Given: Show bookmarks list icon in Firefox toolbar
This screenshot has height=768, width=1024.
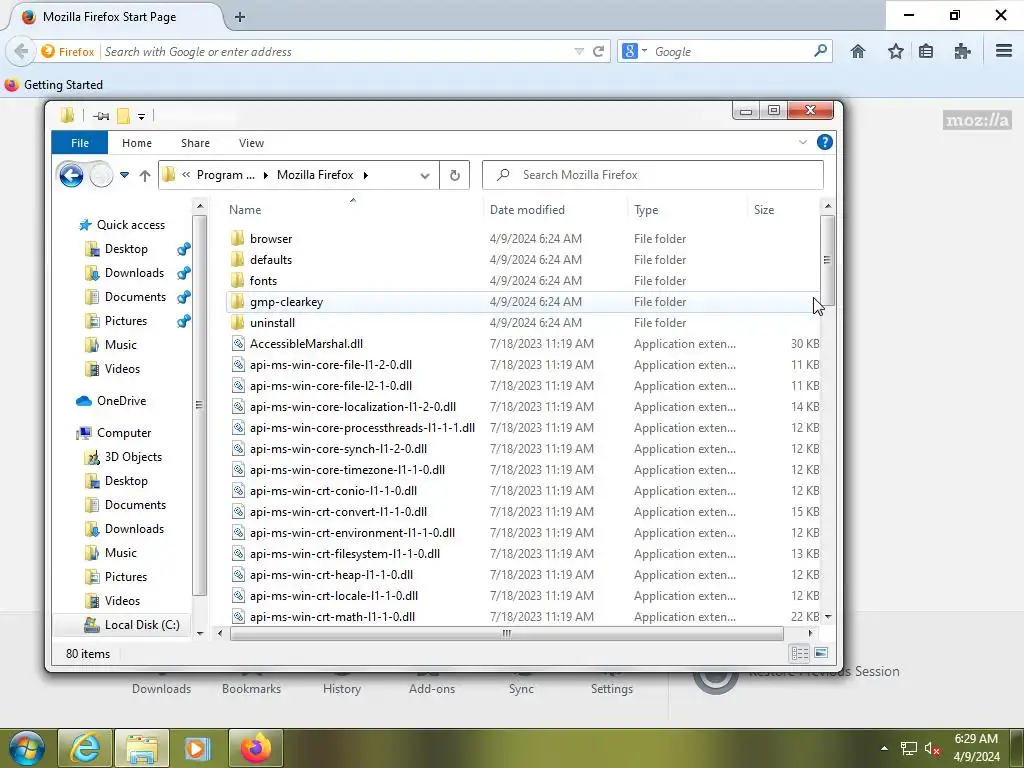Looking at the screenshot, I should coord(925,52).
